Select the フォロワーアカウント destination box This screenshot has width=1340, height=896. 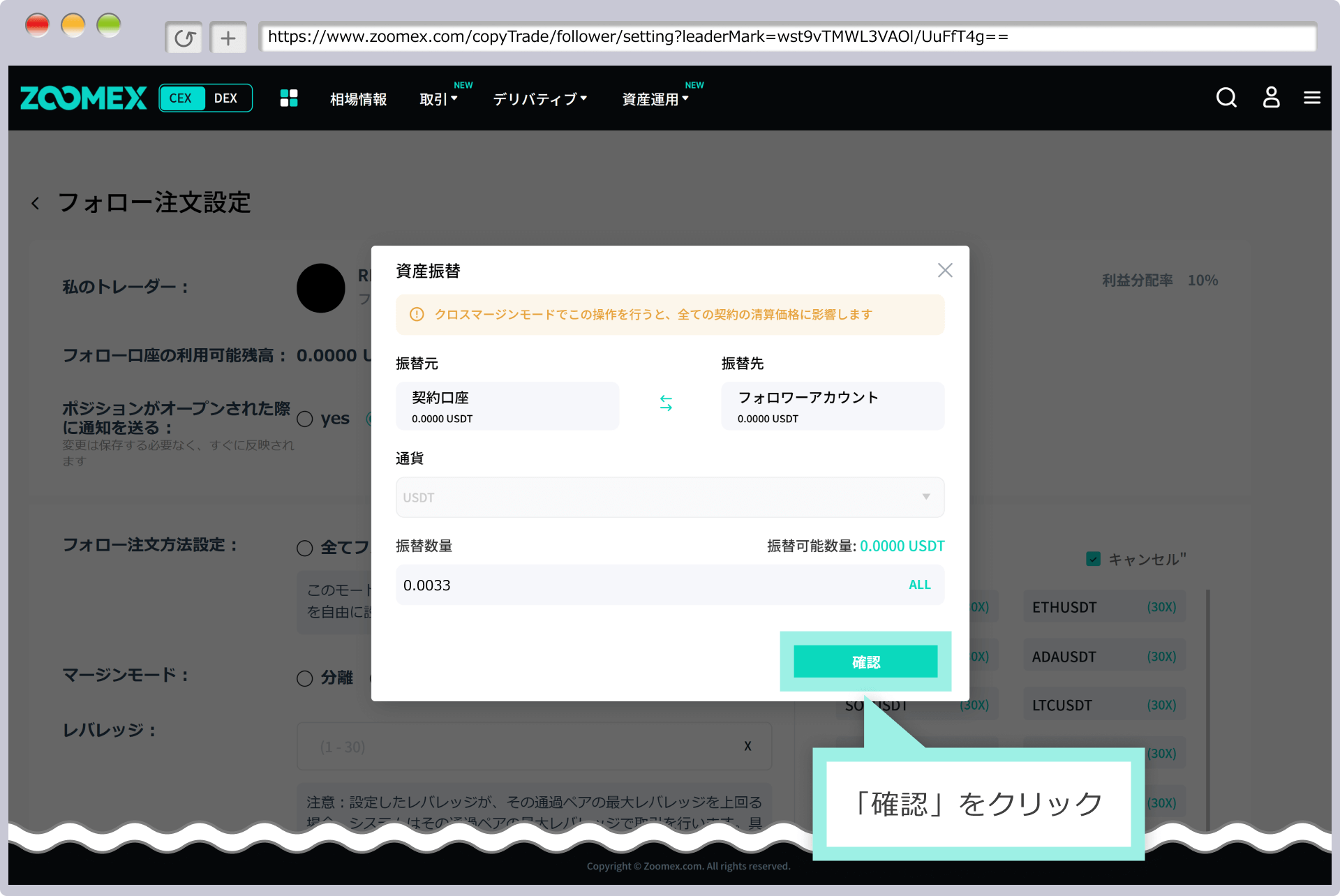coord(833,405)
